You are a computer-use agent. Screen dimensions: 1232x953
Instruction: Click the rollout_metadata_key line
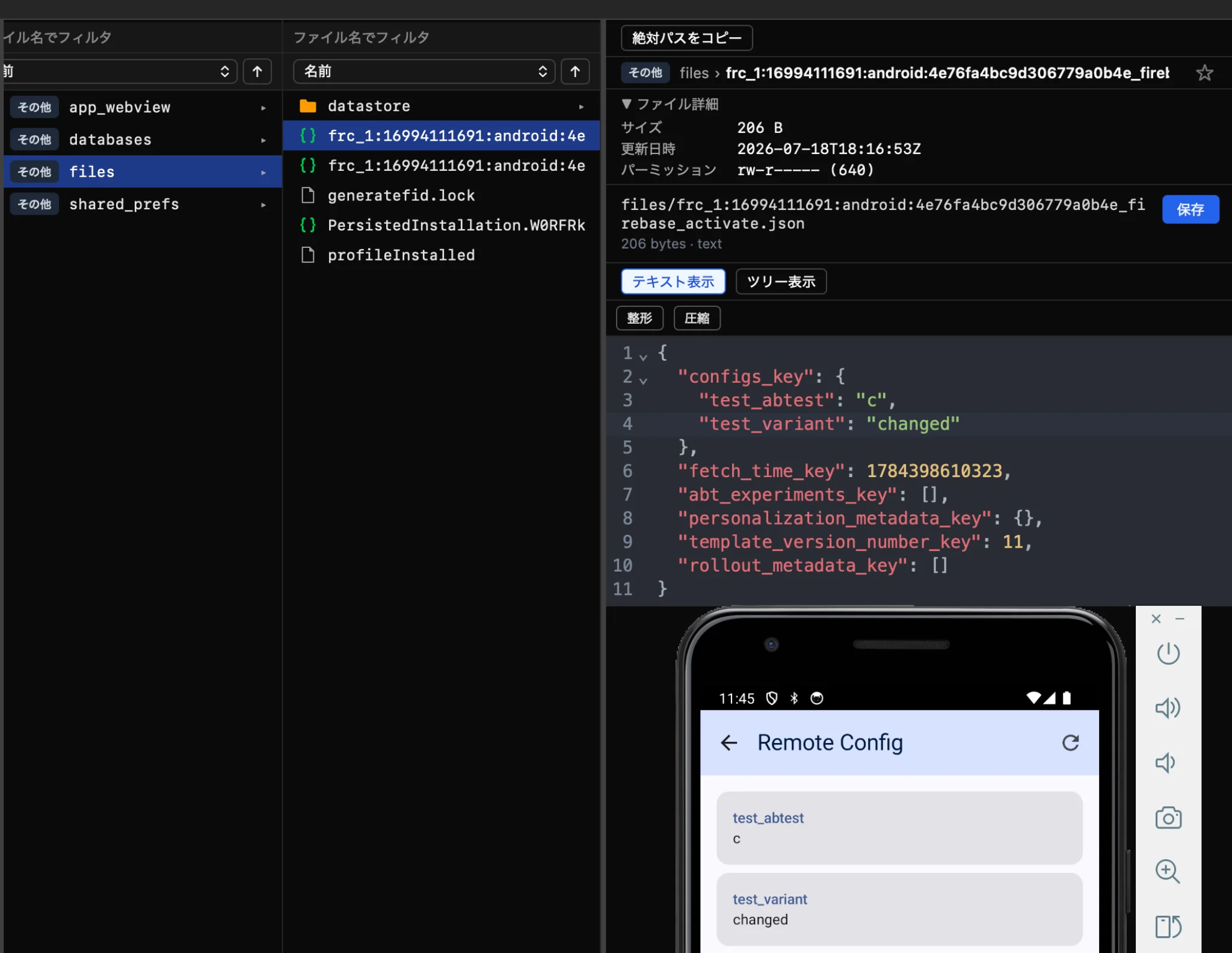(812, 565)
